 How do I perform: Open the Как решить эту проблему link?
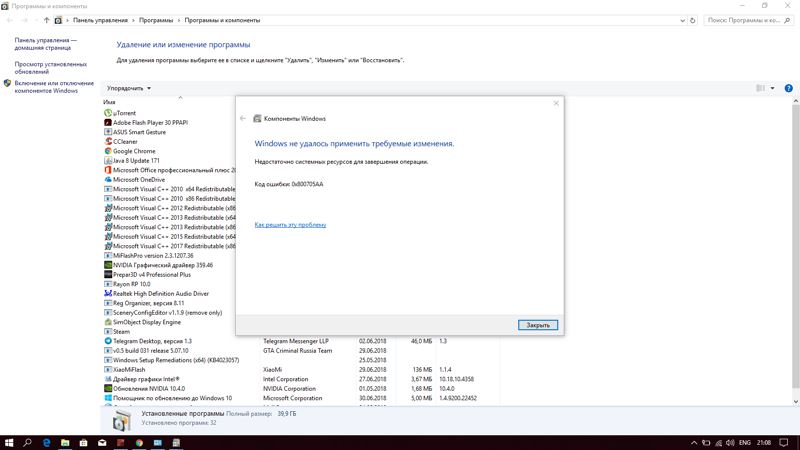click(290, 224)
